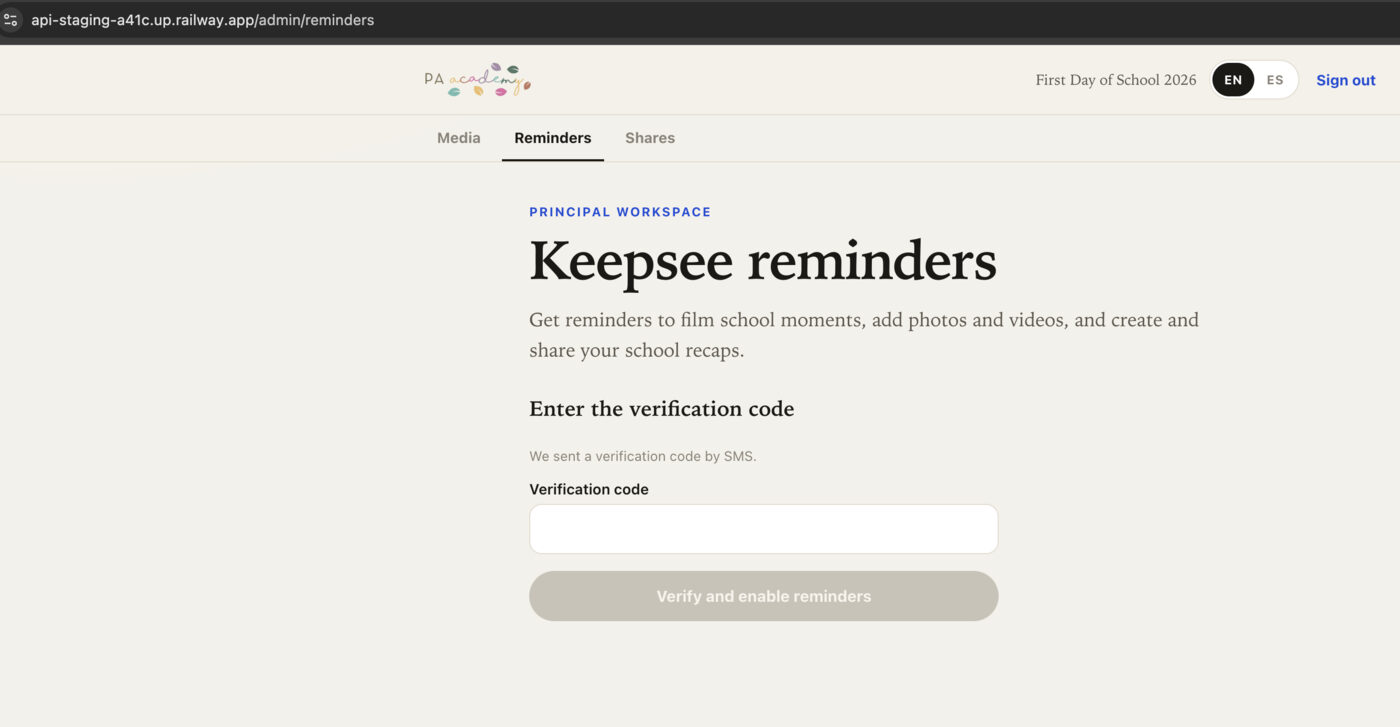The width and height of the screenshot is (1400, 727).
Task: Switch language to EN
Action: click(x=1233, y=80)
